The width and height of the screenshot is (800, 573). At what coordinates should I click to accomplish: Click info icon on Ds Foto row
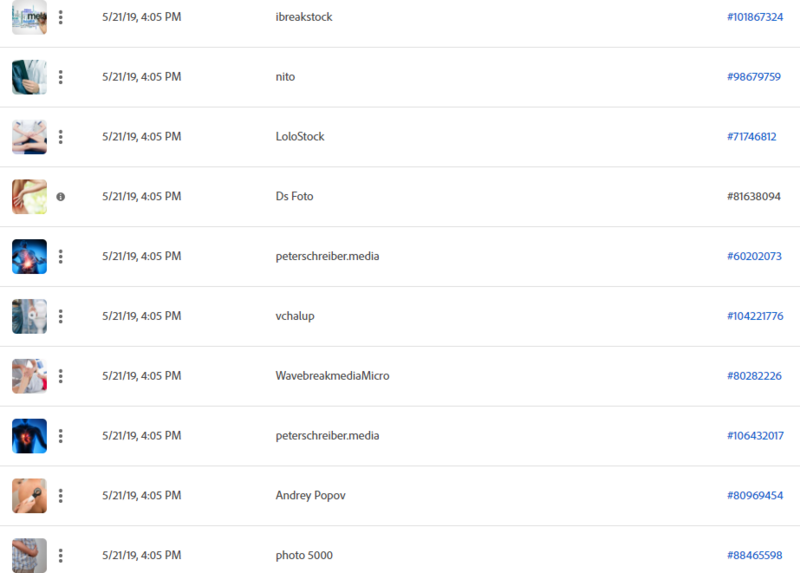[61, 196]
